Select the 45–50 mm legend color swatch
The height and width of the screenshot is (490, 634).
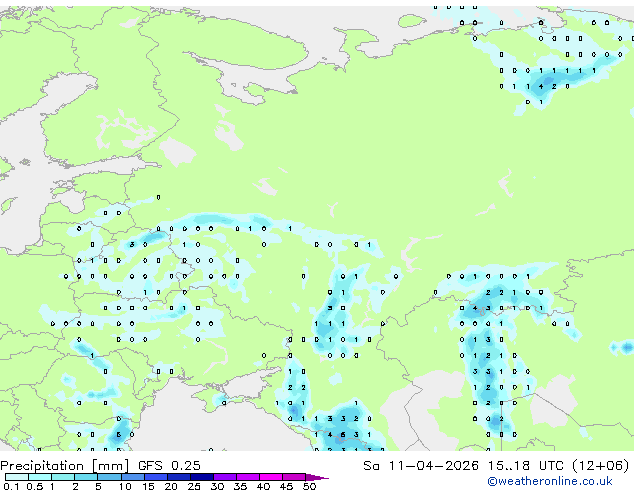294,477
